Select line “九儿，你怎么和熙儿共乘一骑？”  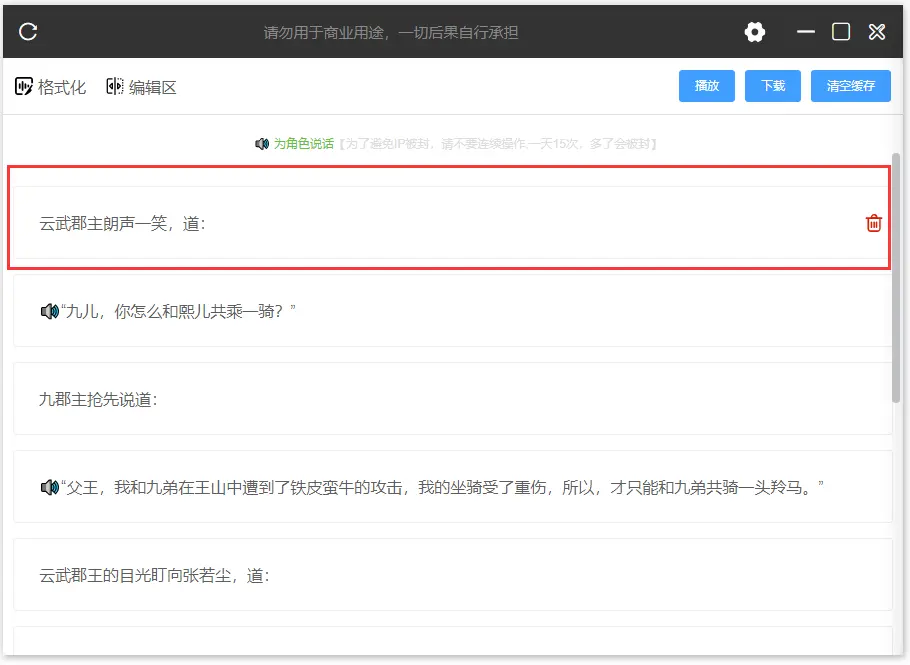coord(178,312)
